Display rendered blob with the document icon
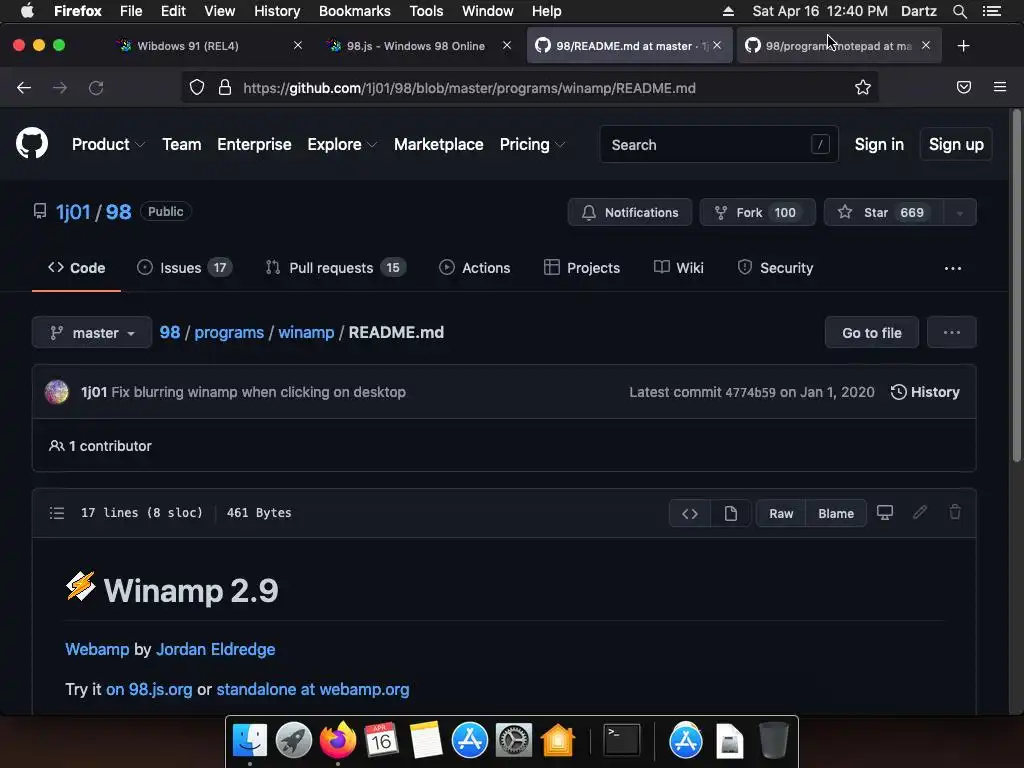The image size is (1024, 768). (731, 513)
